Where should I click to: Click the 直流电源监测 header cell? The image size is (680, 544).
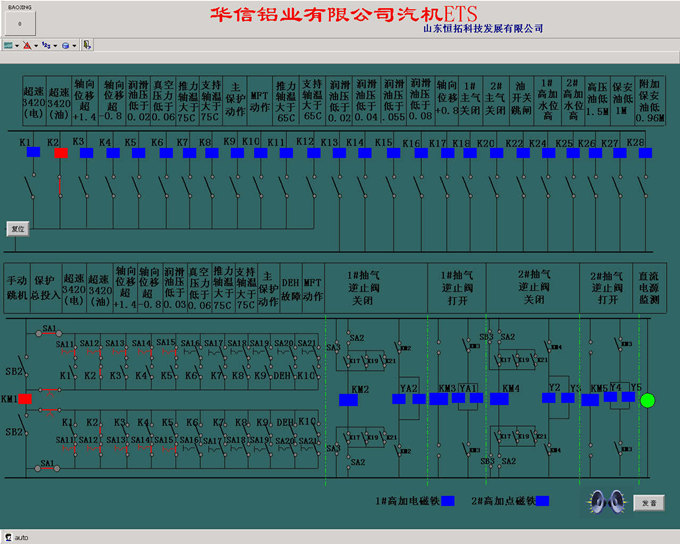(649, 288)
